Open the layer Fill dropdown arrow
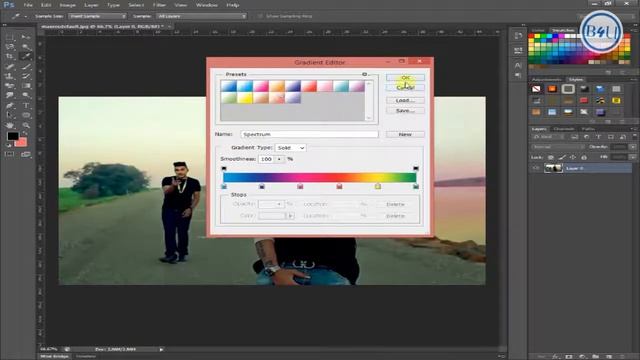The width and height of the screenshot is (640, 360). pos(632,157)
